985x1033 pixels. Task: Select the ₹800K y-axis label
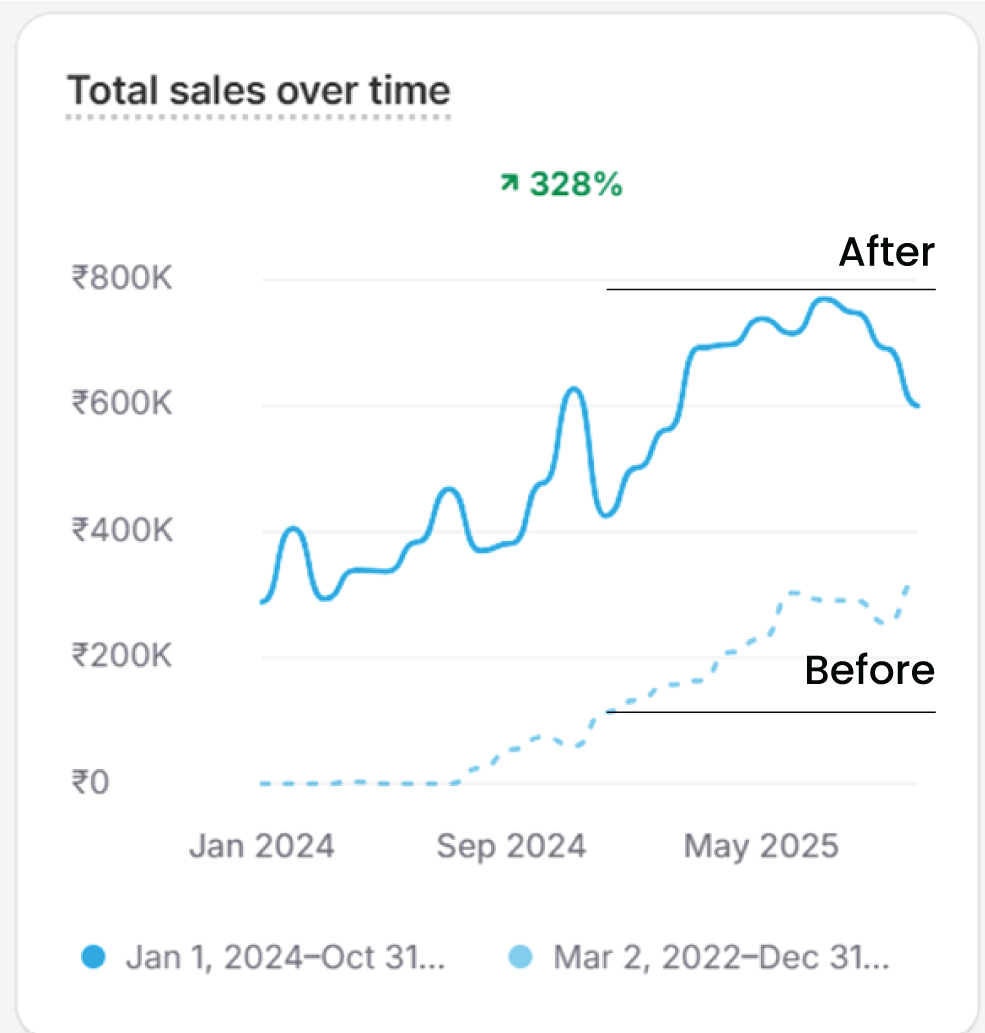[121, 278]
